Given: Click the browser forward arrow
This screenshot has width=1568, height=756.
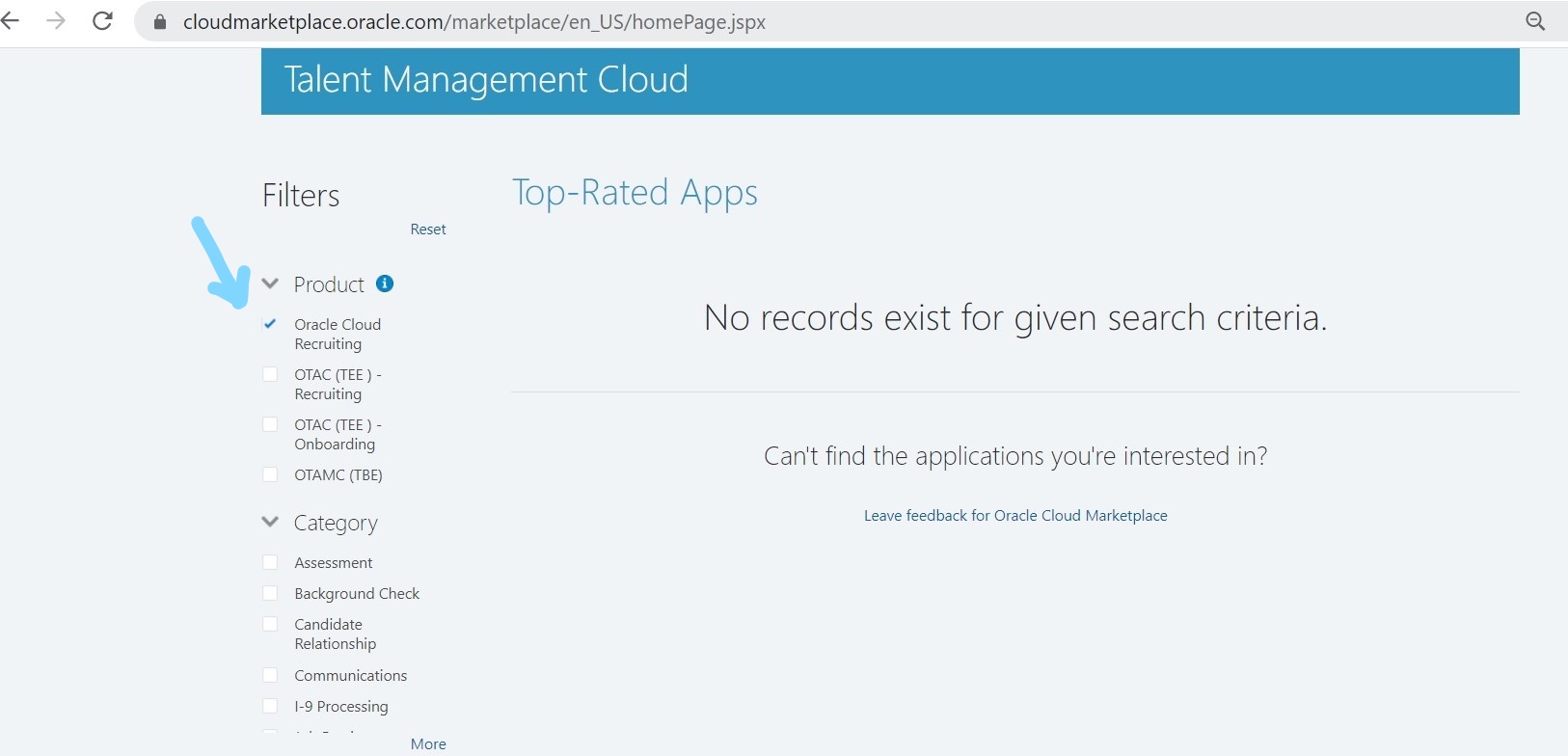Looking at the screenshot, I should (x=56, y=21).
